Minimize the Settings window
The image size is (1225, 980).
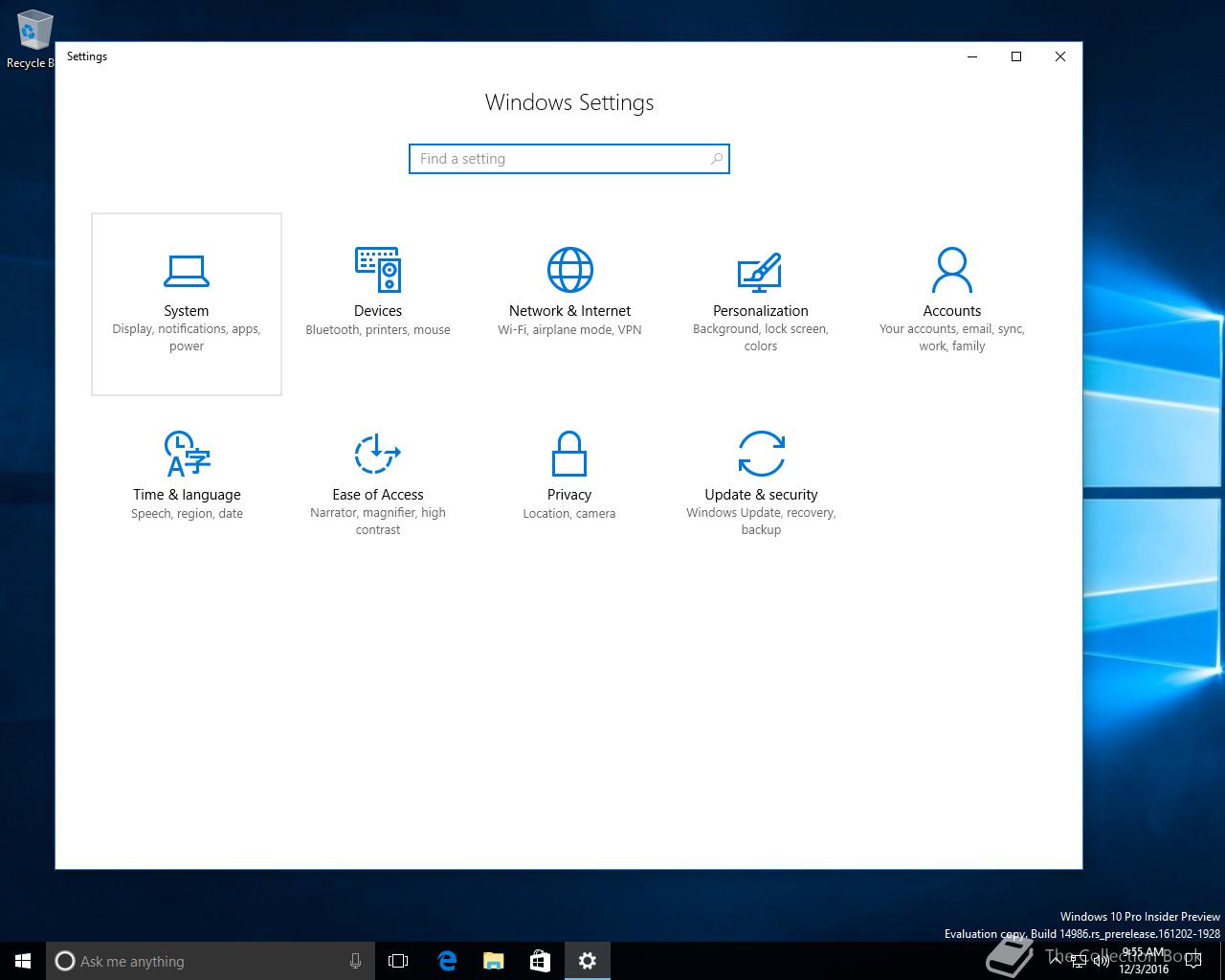pos(972,56)
